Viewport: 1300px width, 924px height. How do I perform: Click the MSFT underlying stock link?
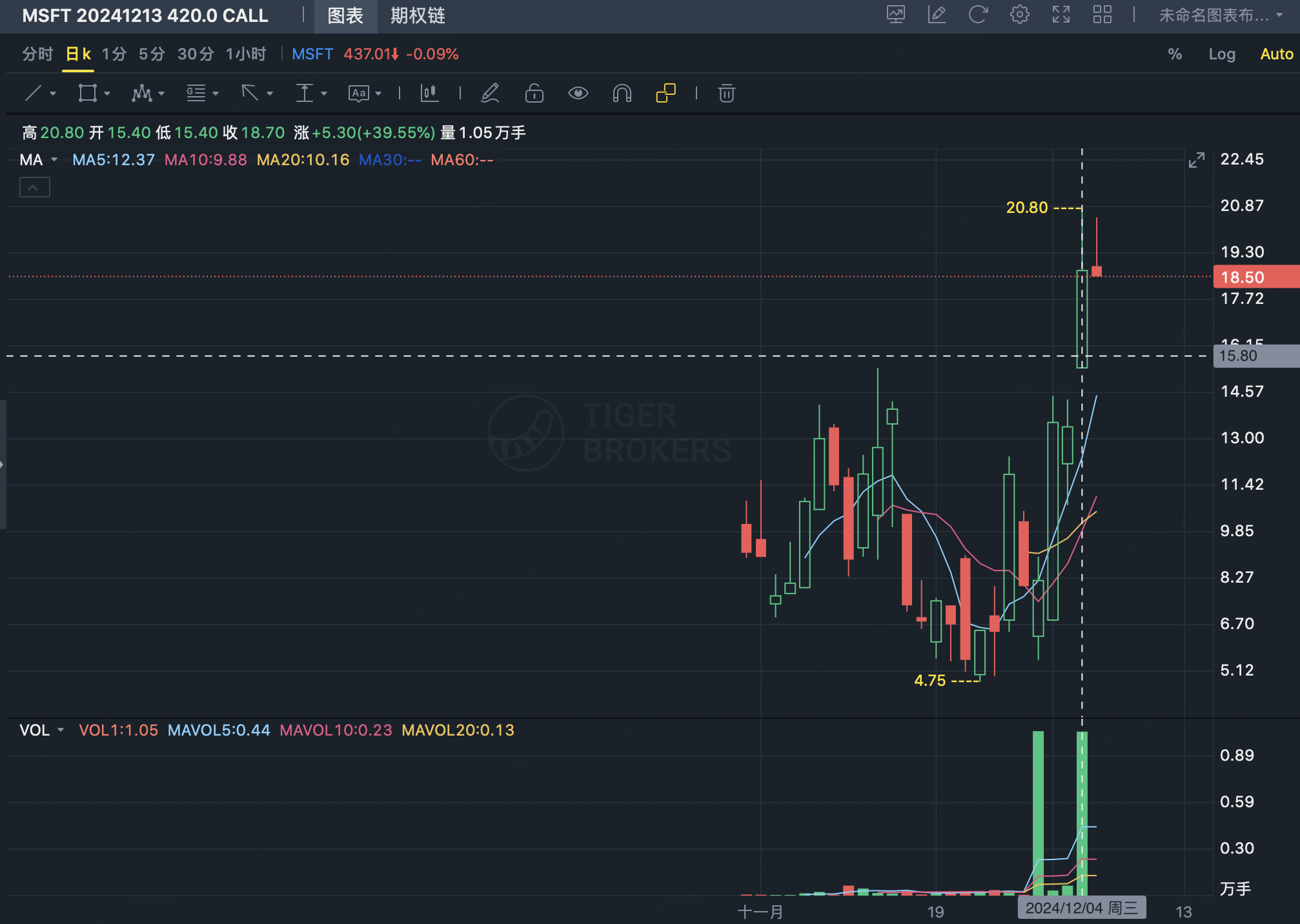[x=312, y=54]
